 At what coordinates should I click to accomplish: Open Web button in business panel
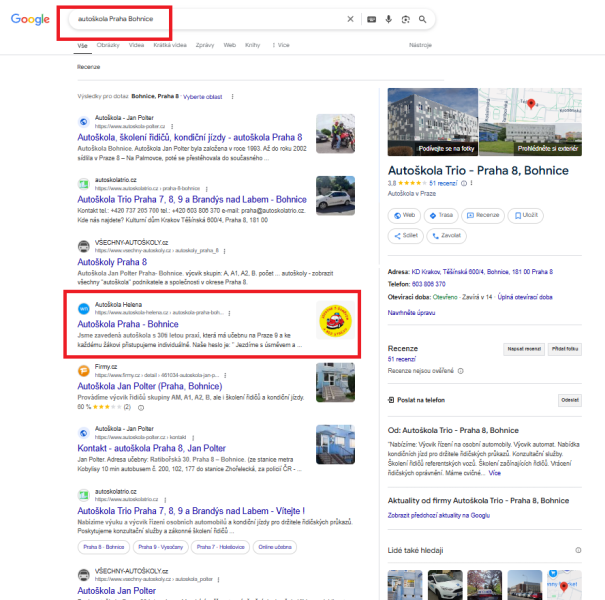point(404,215)
